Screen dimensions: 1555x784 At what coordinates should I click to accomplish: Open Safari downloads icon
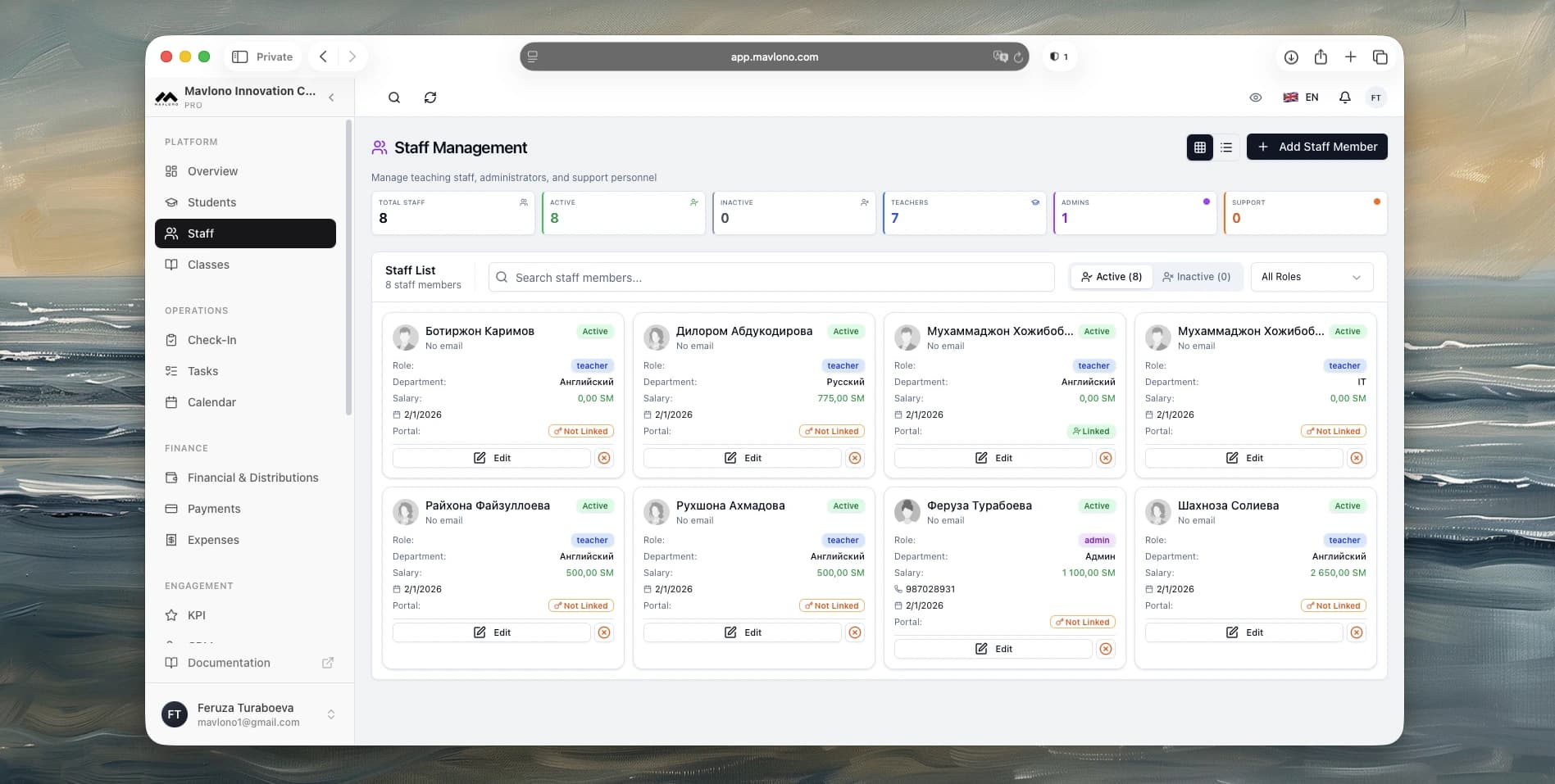click(x=1291, y=57)
